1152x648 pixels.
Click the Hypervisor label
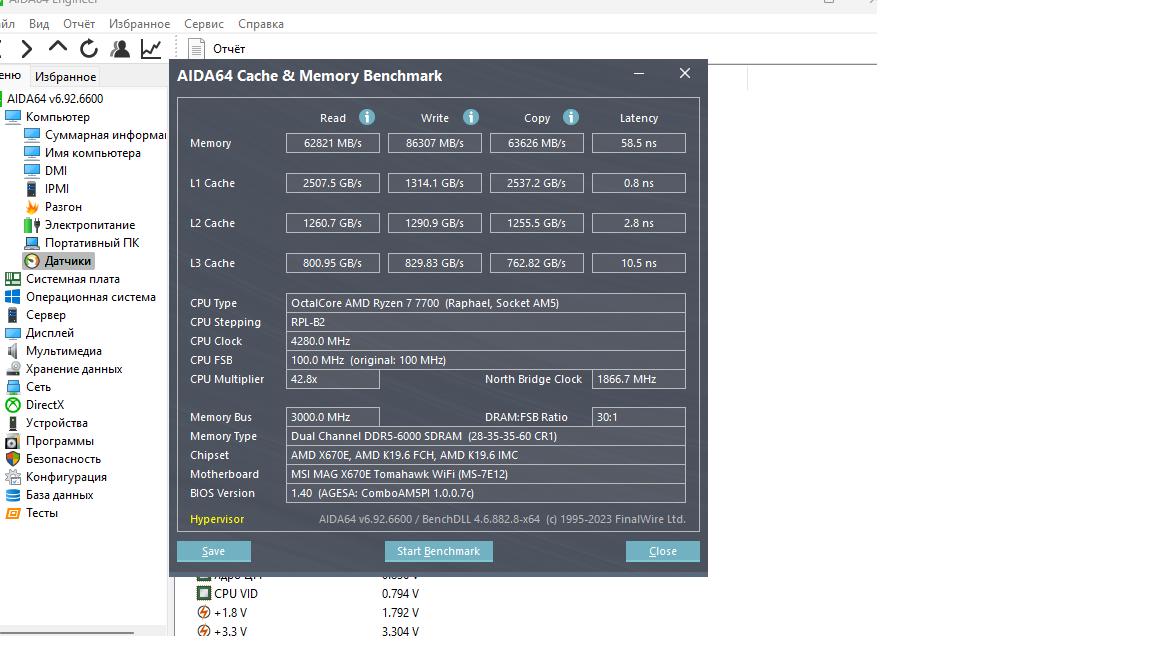pos(217,519)
